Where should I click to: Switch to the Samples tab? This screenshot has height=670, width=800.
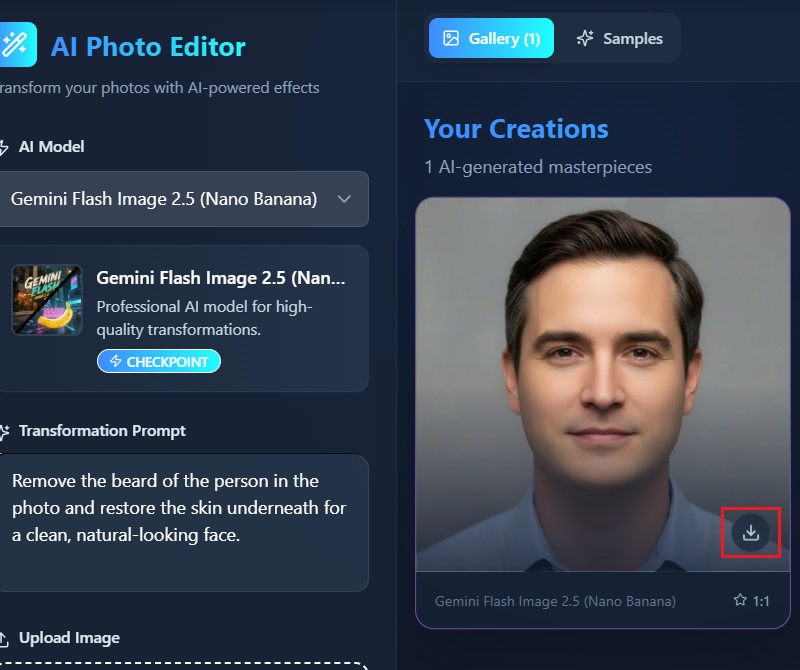619,38
